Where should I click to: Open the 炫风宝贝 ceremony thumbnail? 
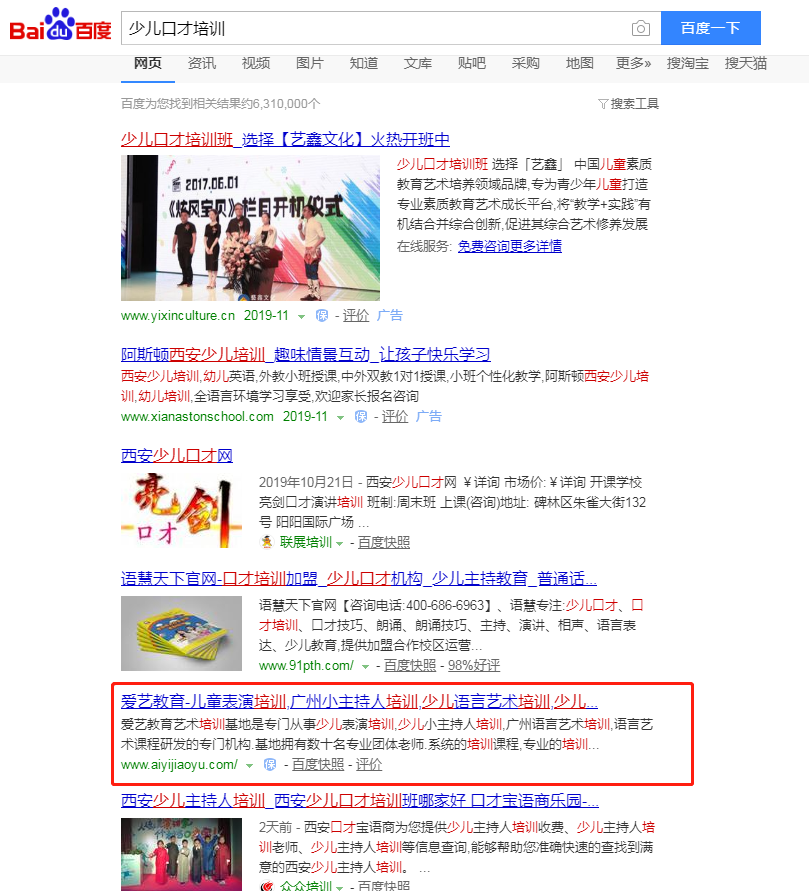[251, 228]
